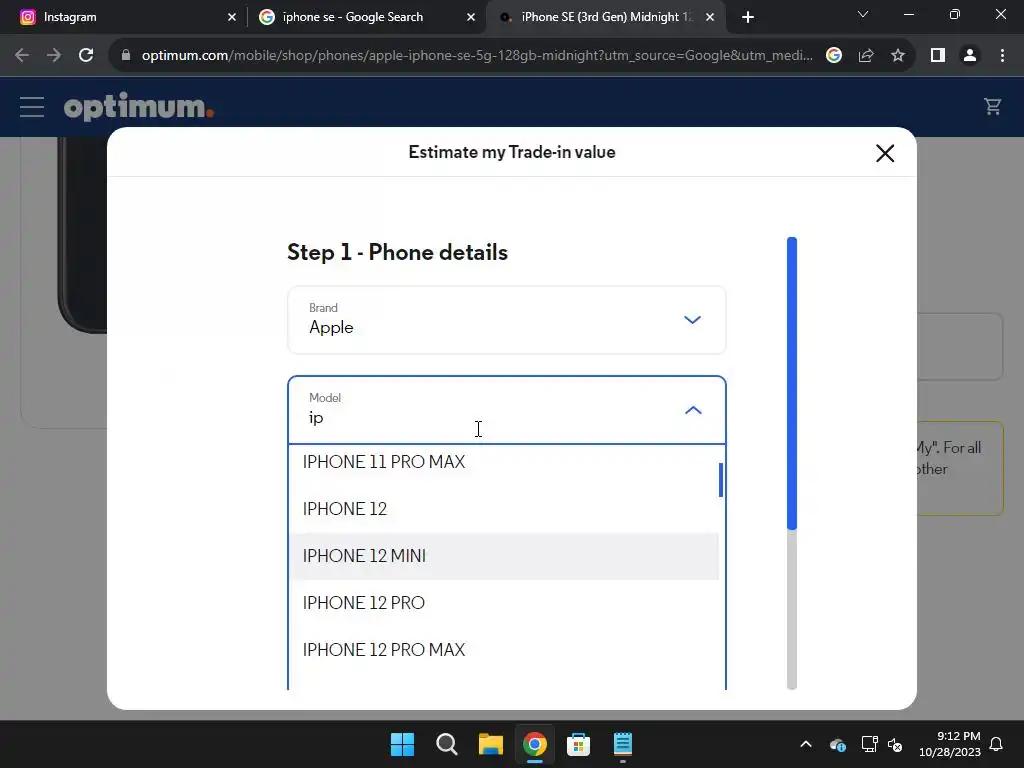Open the Chrome three-dot menu

pos(1002,56)
